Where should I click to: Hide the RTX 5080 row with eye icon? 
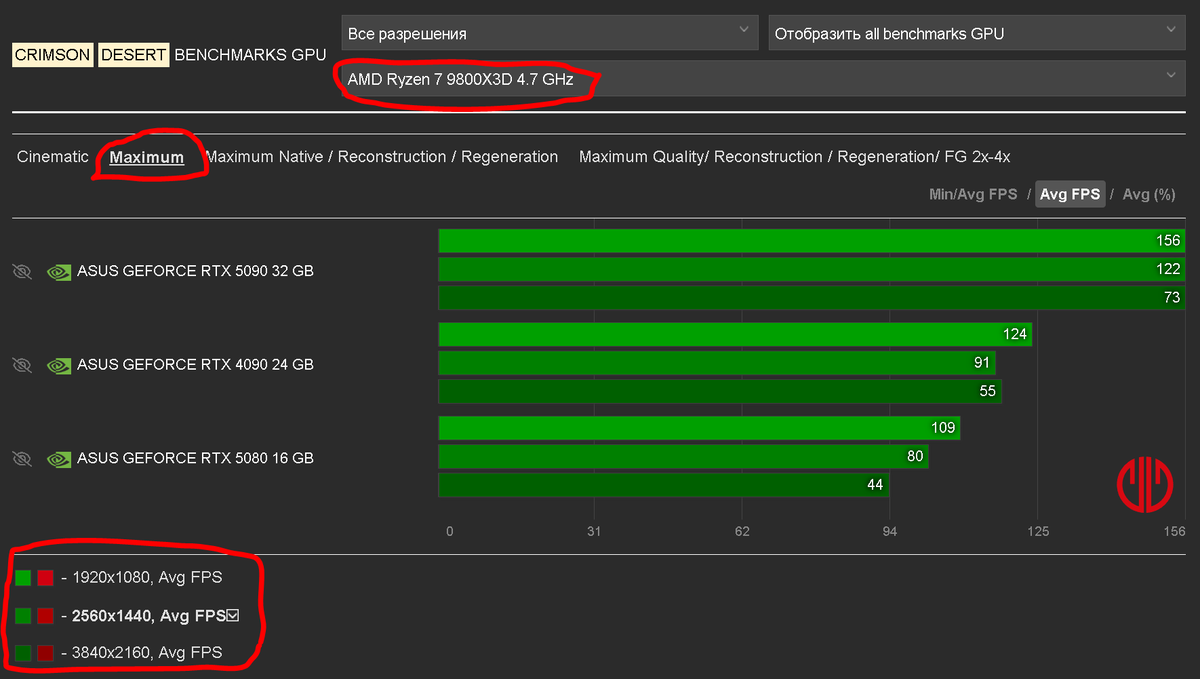point(22,458)
